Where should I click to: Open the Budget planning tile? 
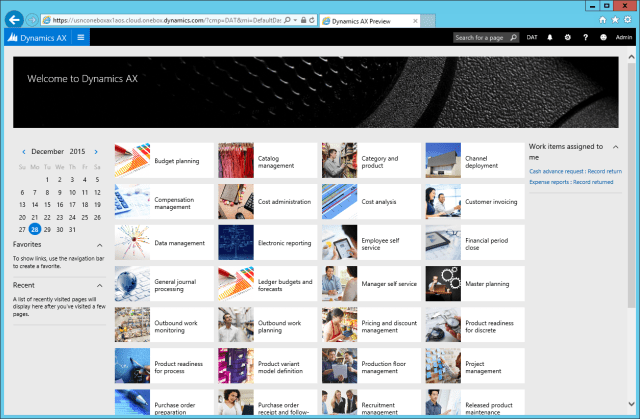(164, 160)
